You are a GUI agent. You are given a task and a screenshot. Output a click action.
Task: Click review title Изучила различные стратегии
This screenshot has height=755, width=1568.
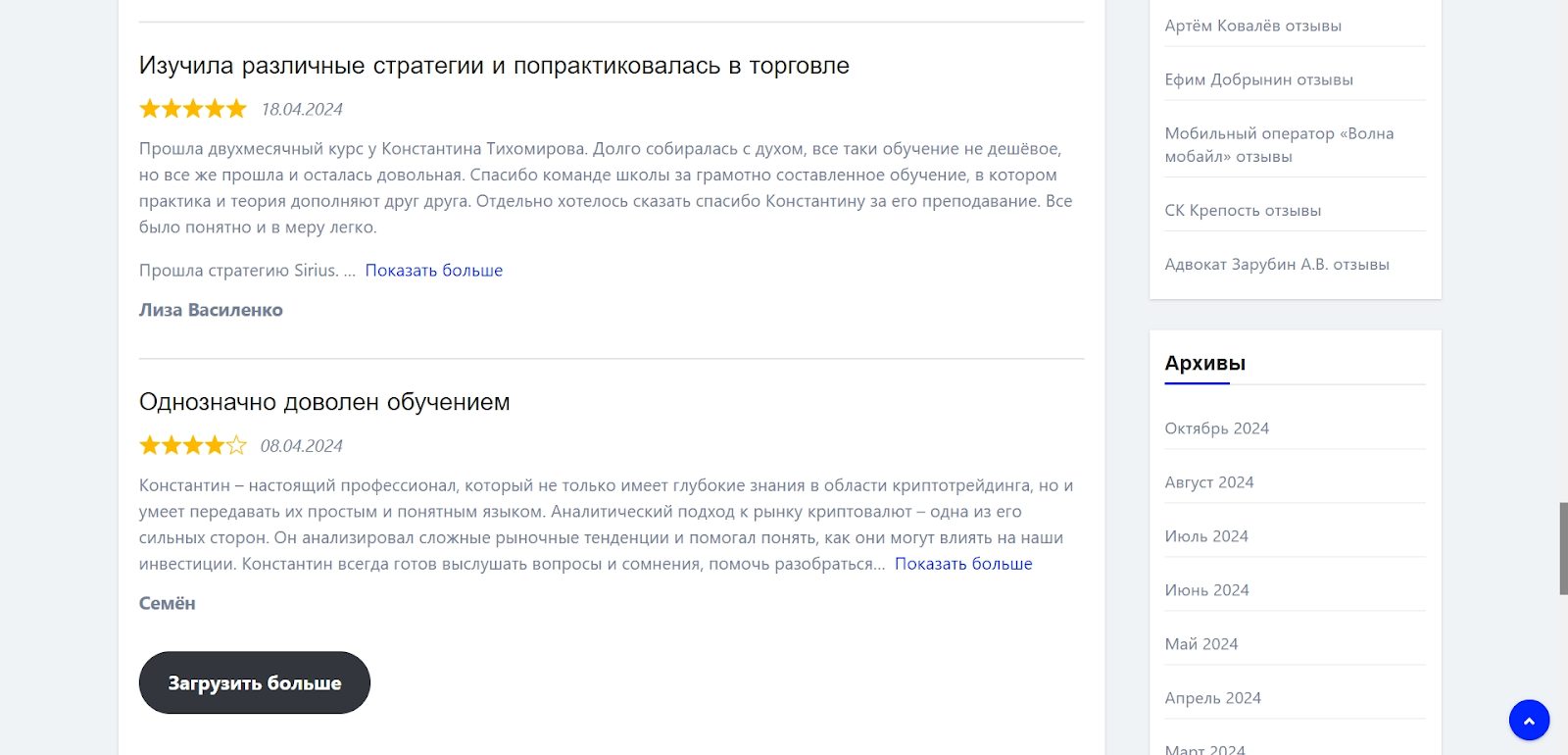tap(494, 66)
